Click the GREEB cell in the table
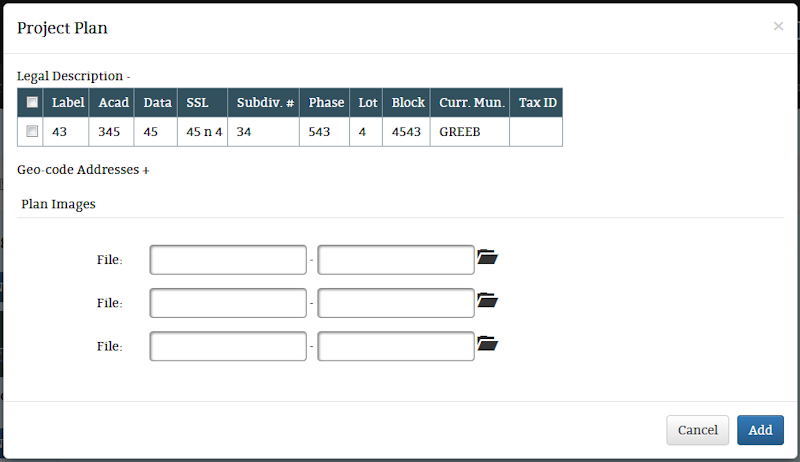Image resolution: width=800 pixels, height=462 pixels. pyautogui.click(x=470, y=132)
